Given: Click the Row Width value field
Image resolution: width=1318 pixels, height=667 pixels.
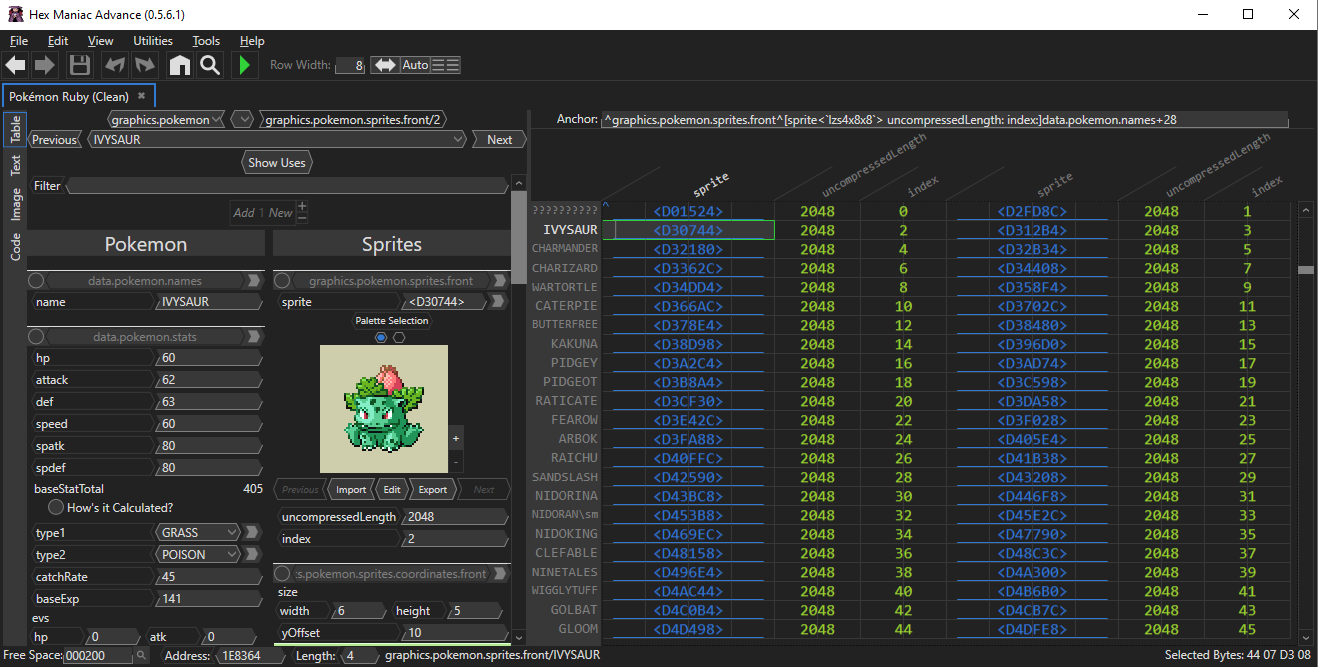Looking at the screenshot, I should (x=349, y=65).
